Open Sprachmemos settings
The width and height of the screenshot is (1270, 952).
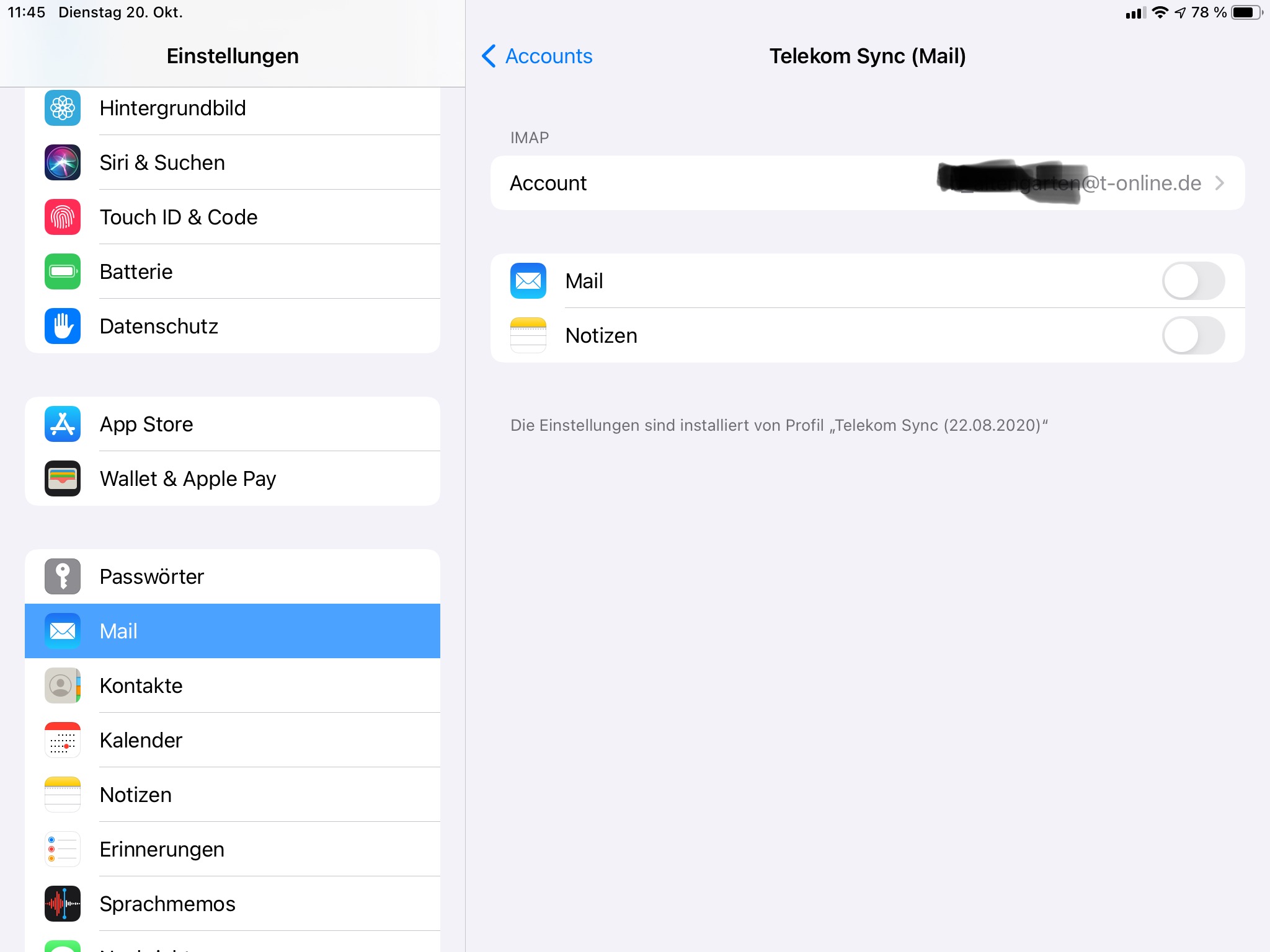point(233,904)
